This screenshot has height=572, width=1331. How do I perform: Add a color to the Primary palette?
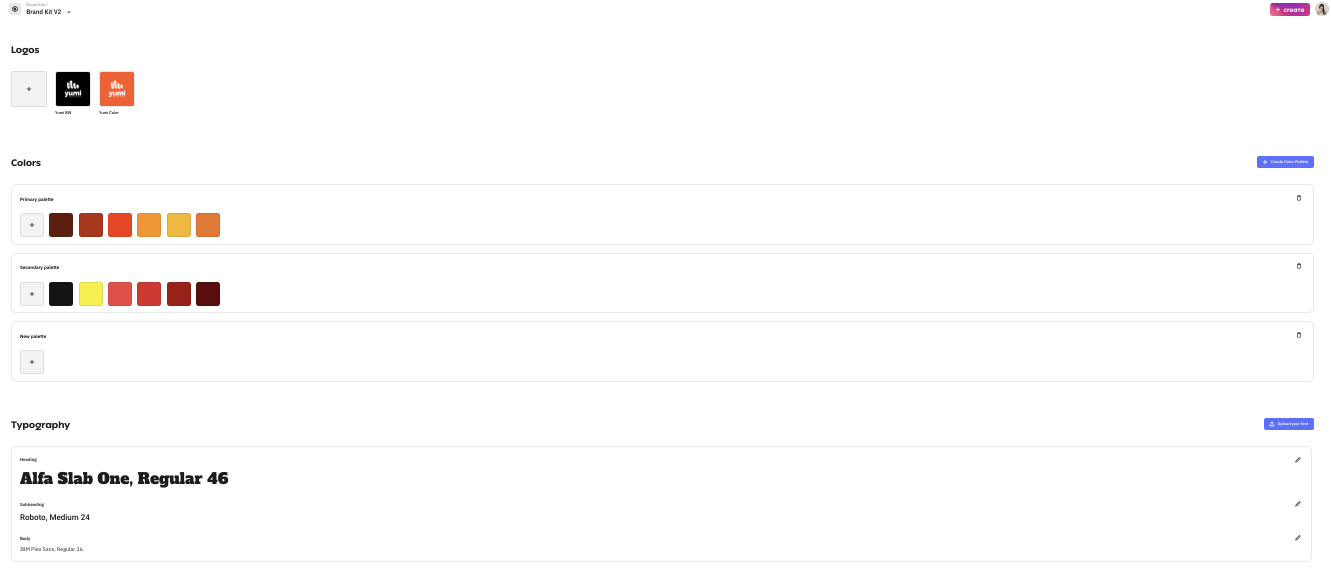click(x=32, y=225)
